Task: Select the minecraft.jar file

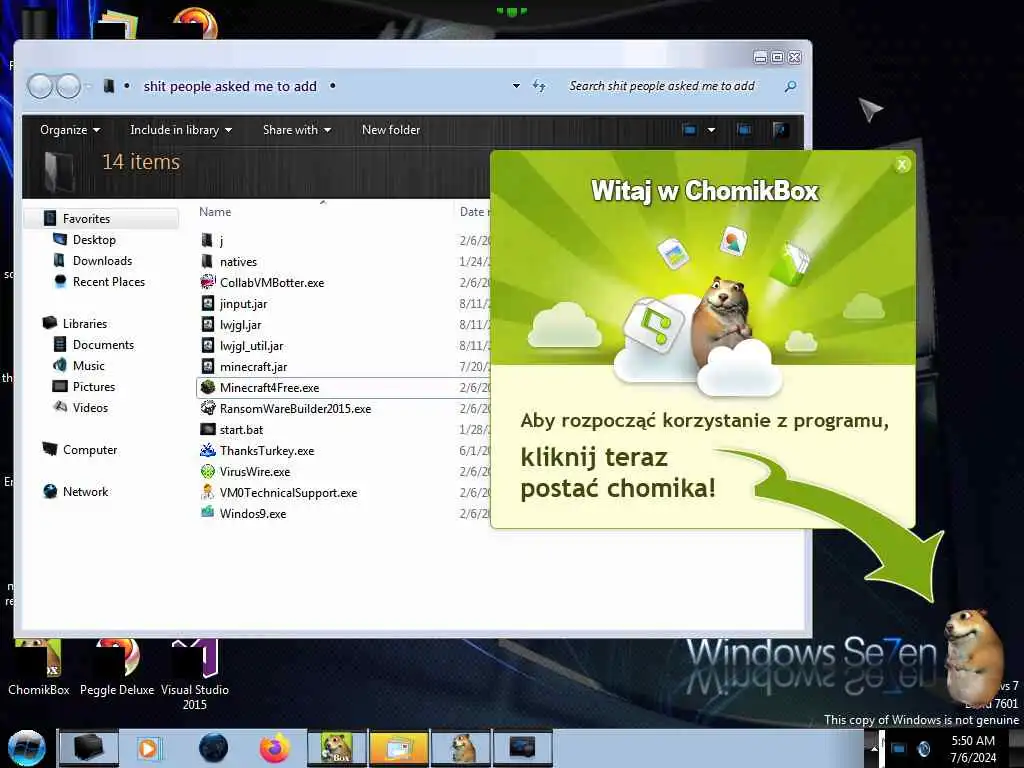Action: (x=253, y=366)
